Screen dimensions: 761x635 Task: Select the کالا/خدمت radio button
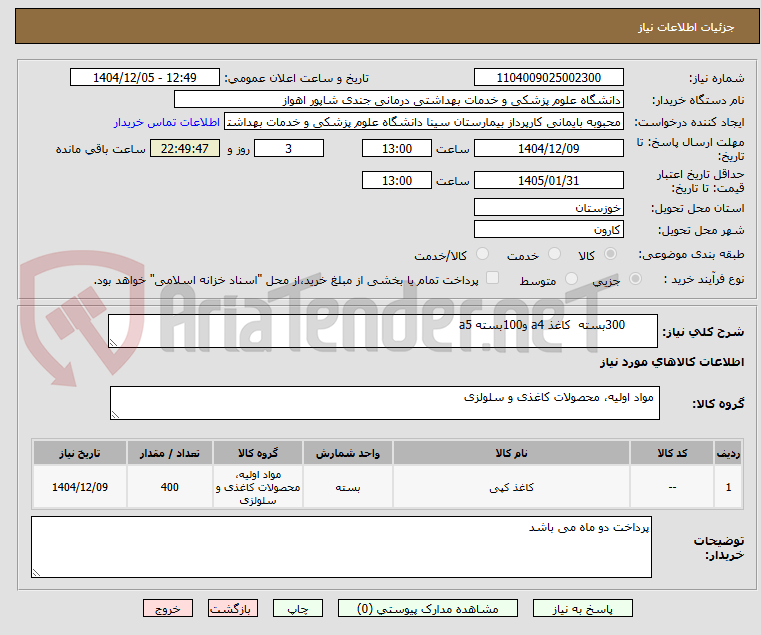pos(482,254)
